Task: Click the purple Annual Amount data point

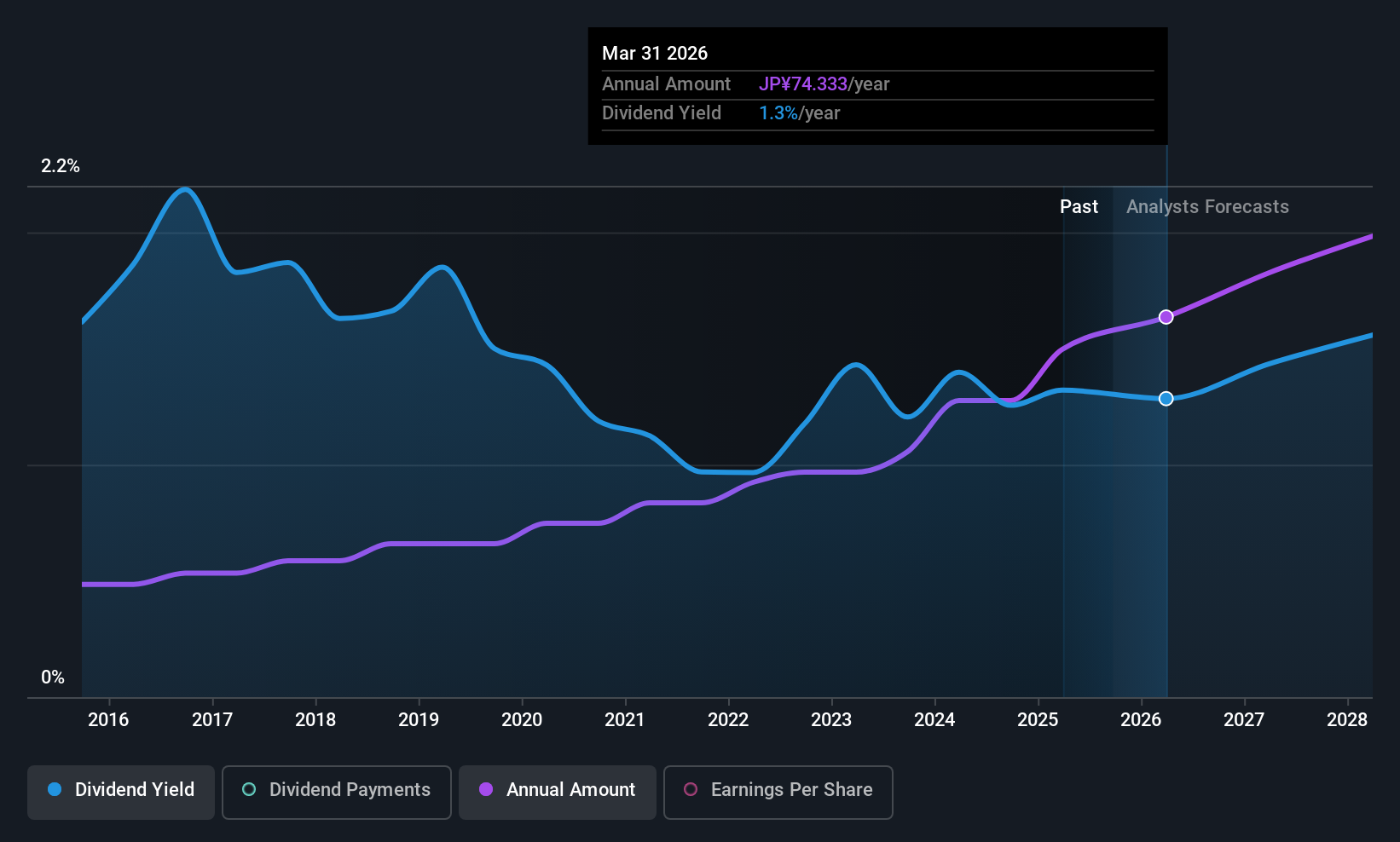Action: (1166, 317)
